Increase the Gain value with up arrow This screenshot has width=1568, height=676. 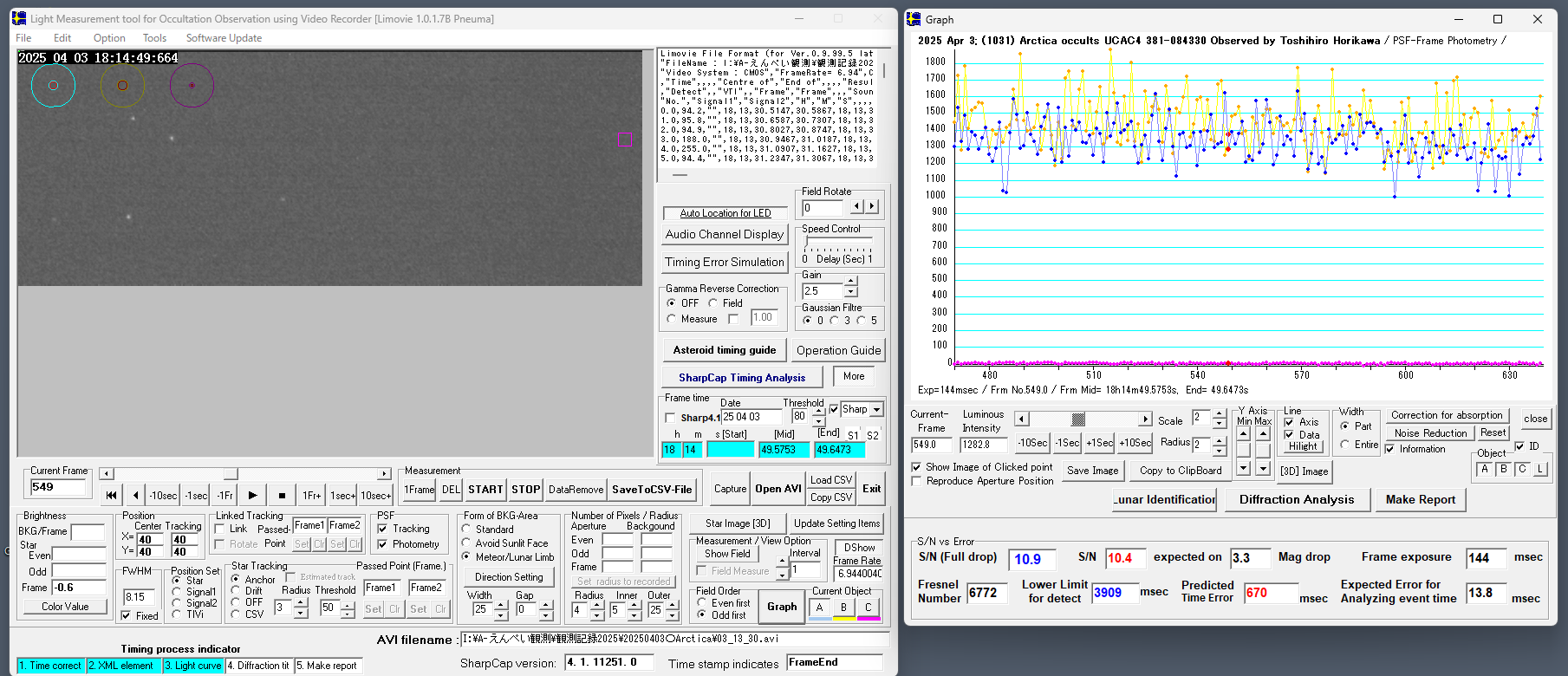(x=851, y=282)
